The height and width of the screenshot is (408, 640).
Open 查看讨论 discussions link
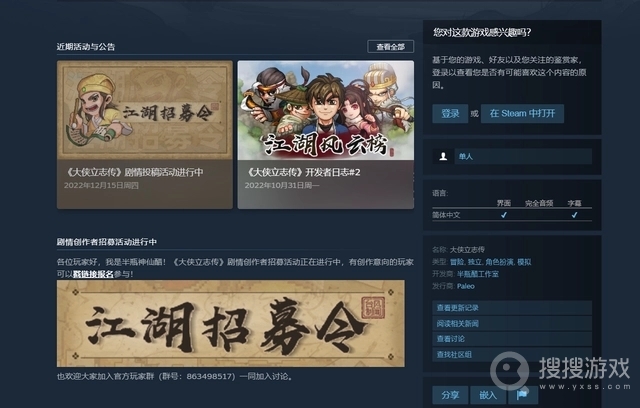pyautogui.click(x=512, y=339)
